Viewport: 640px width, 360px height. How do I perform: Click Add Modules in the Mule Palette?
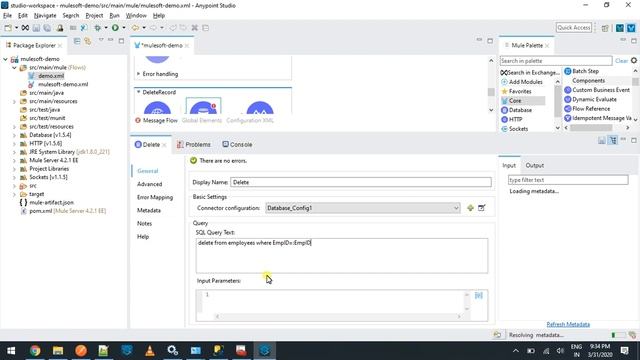pos(522,82)
